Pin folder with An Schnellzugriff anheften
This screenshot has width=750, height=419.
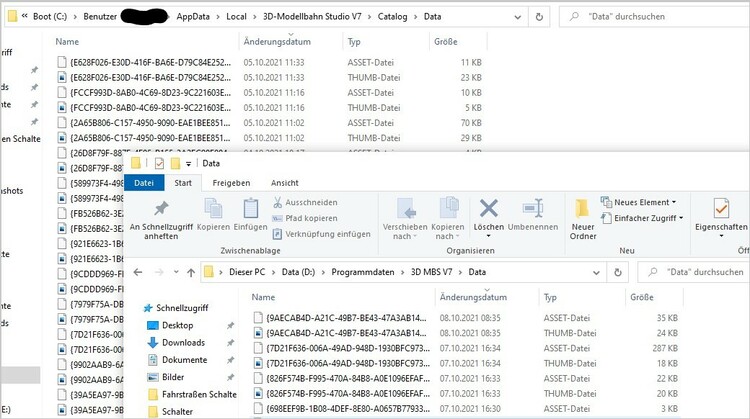(x=161, y=220)
